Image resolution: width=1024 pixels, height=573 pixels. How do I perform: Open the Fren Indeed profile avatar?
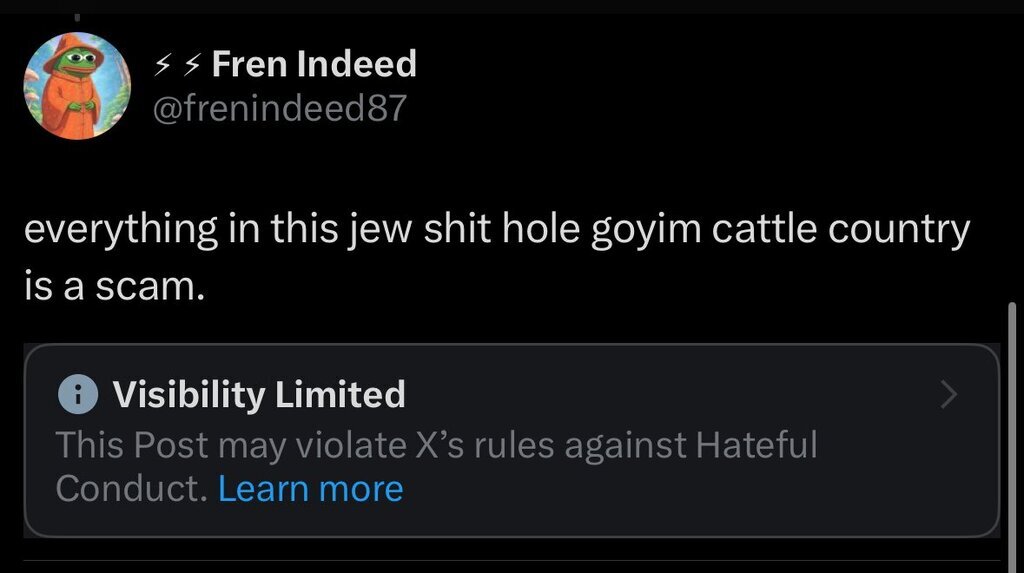click(x=77, y=86)
